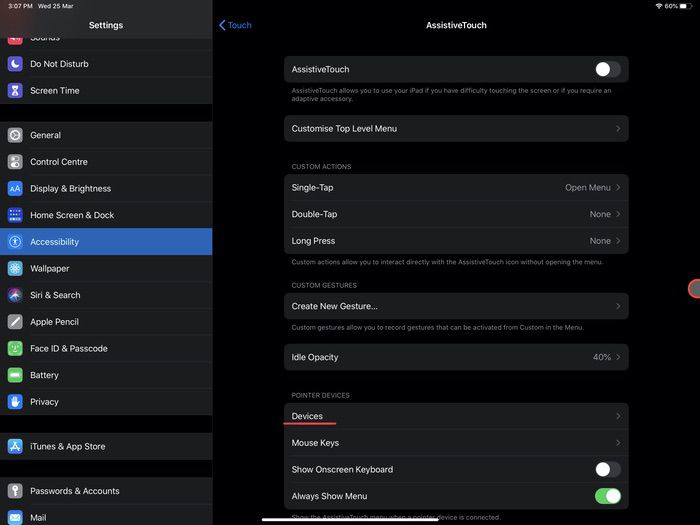The height and width of the screenshot is (525, 700).
Task: Open Create New Gesture chevron
Action: click(x=618, y=306)
